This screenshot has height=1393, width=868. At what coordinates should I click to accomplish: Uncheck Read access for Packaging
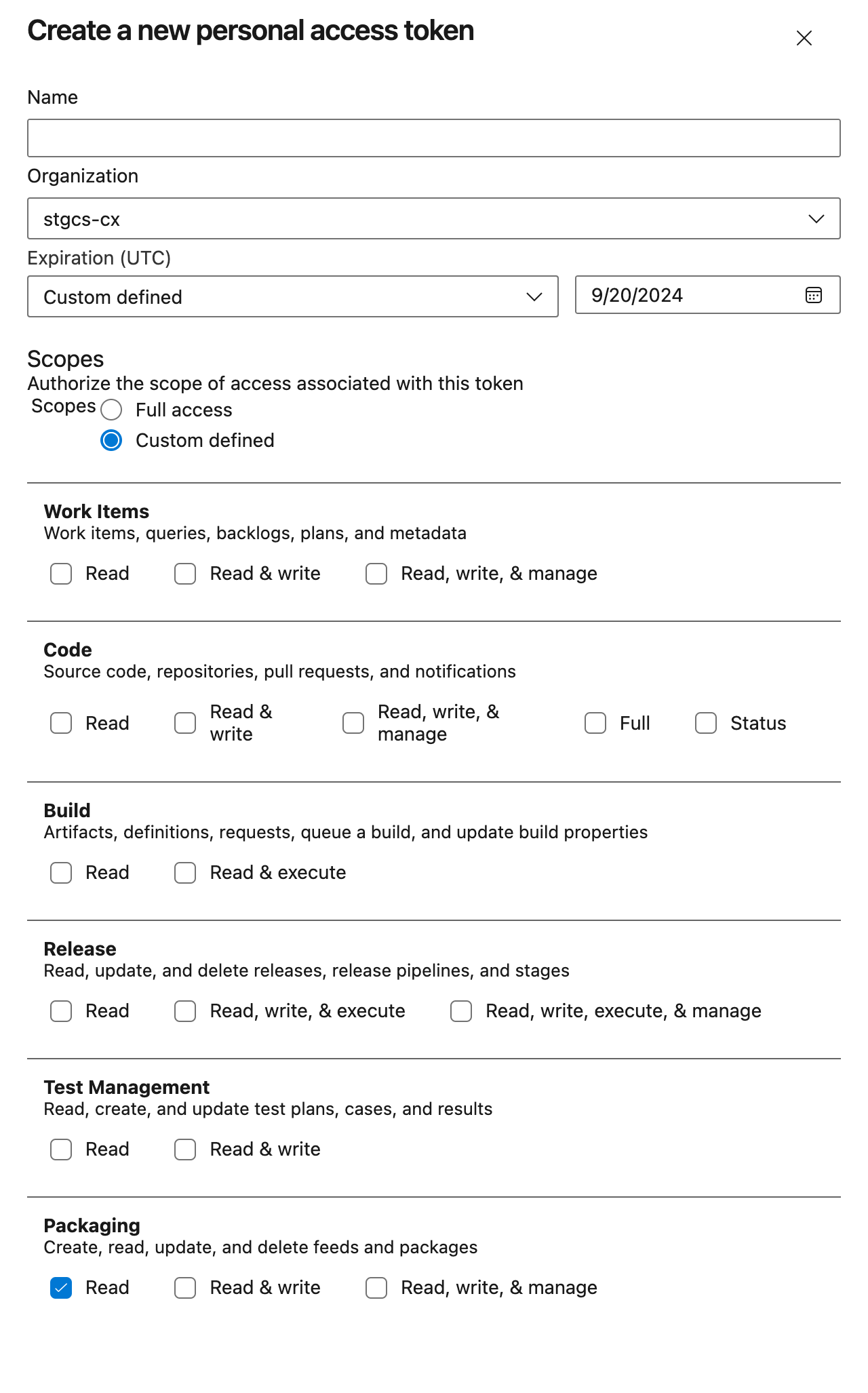60,1287
